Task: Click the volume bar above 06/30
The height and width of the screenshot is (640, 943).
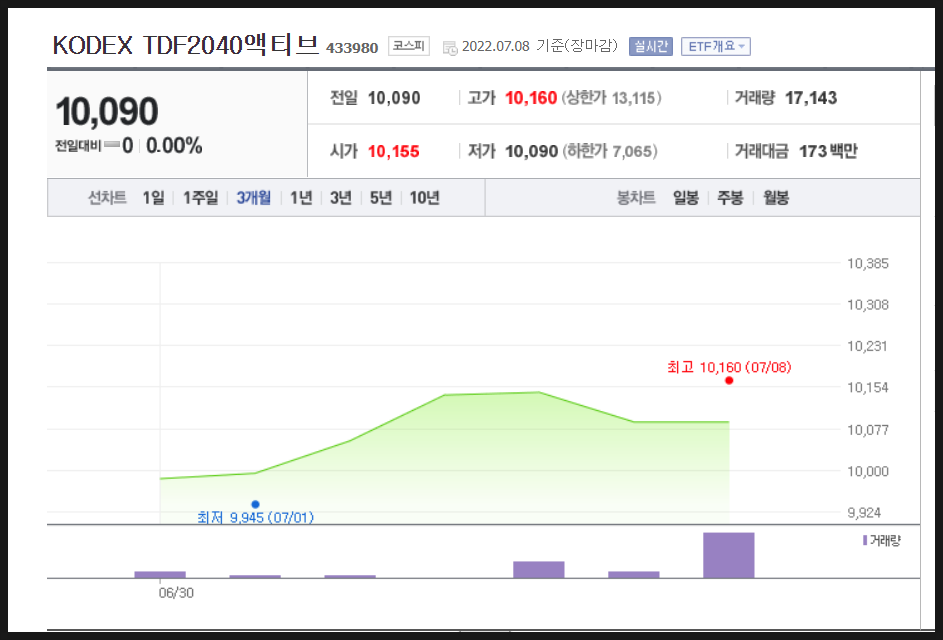Action: point(160,574)
